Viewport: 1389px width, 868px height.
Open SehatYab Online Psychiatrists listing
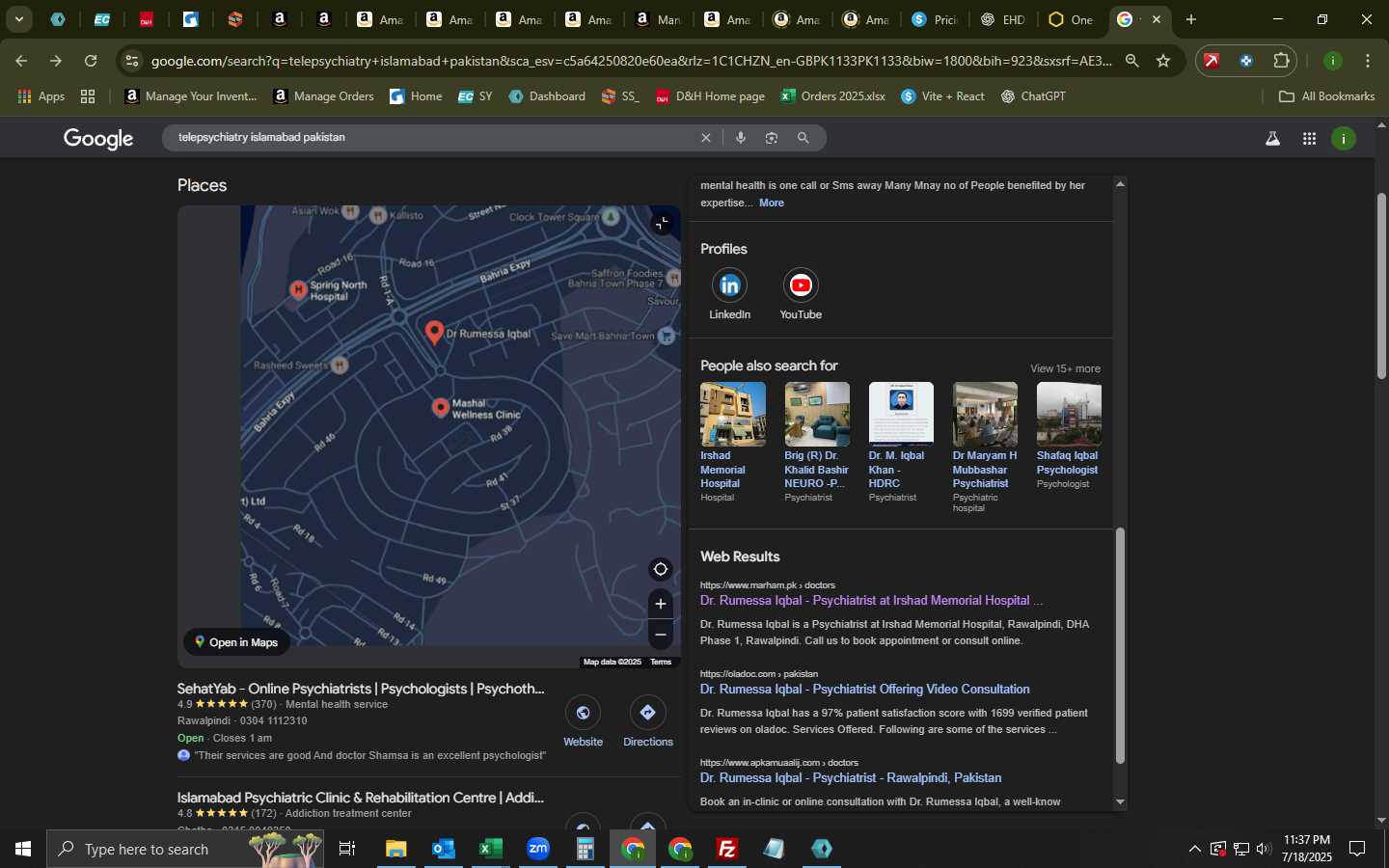click(361, 689)
